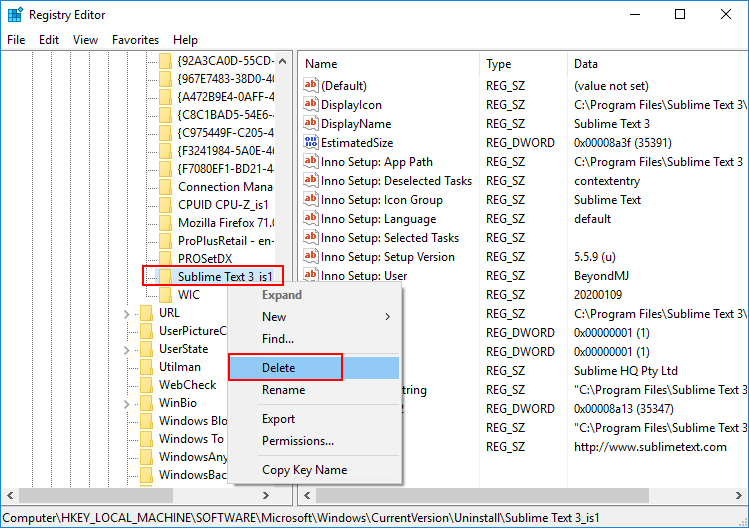749x528 pixels.
Task: Click the icon beside Inno Setup: Setup Version
Action: coord(310,256)
